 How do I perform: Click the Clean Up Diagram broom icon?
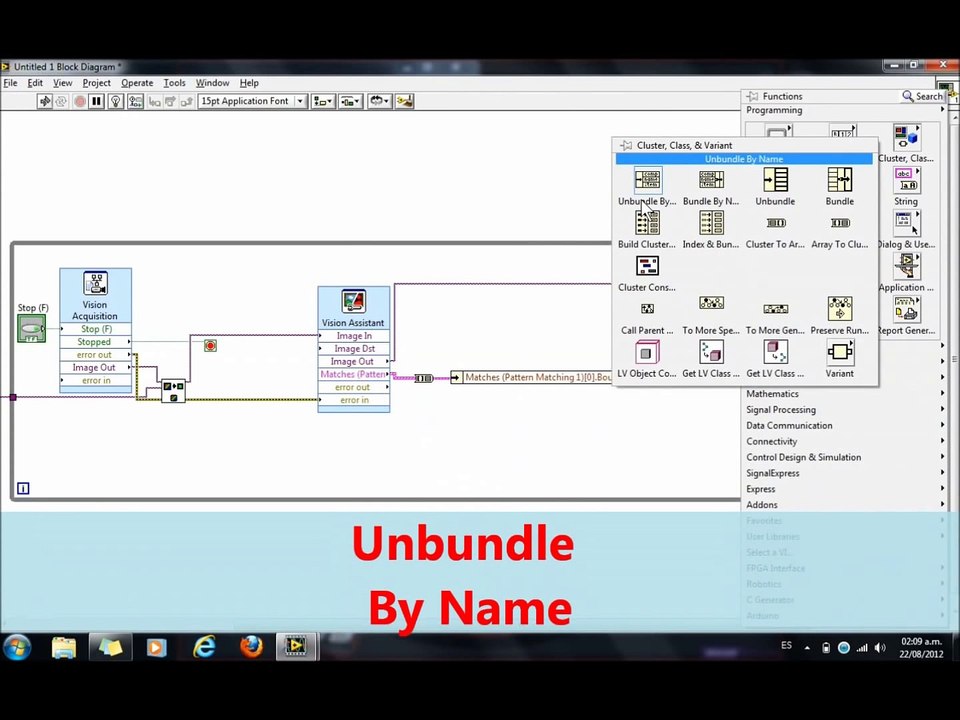[404, 101]
